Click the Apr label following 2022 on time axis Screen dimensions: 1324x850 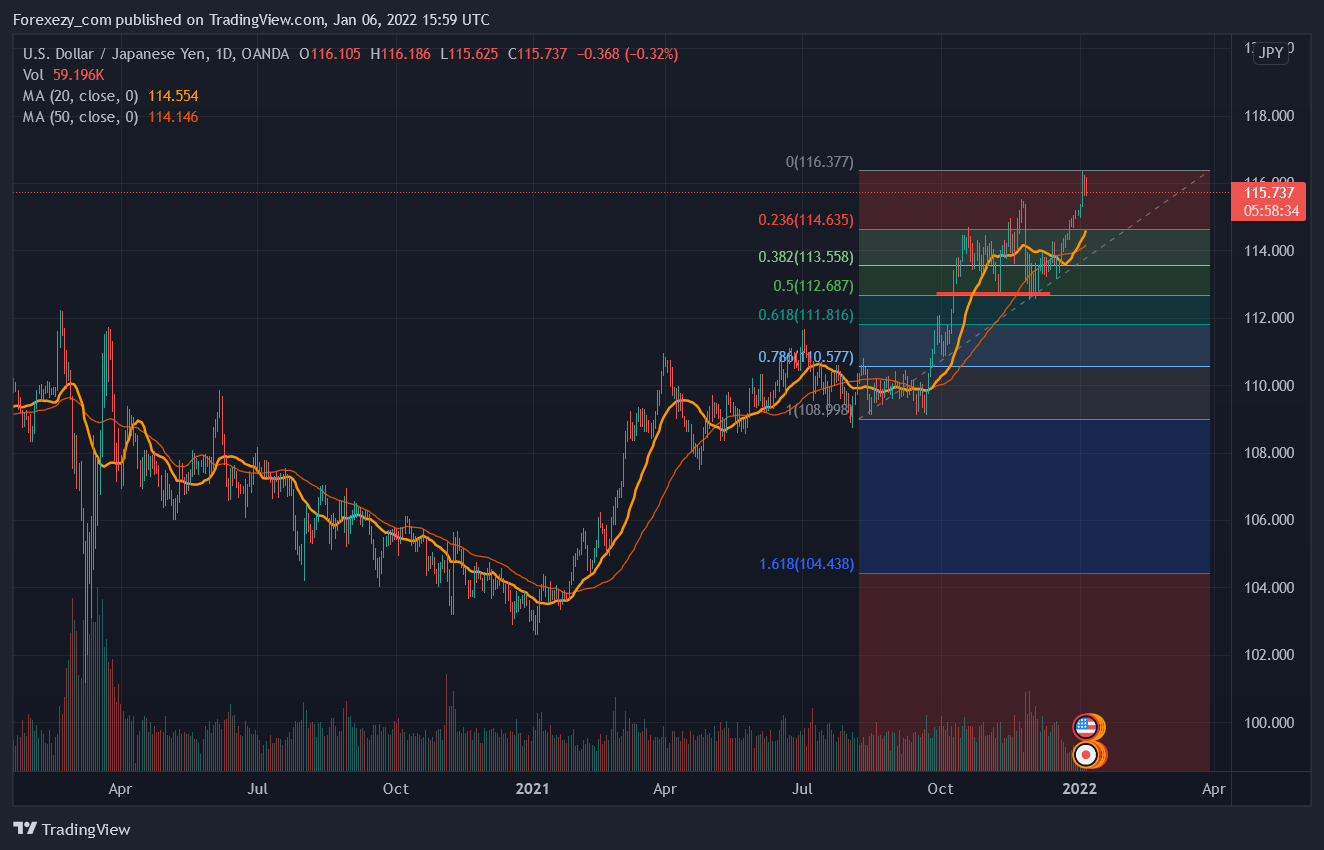pos(1214,789)
